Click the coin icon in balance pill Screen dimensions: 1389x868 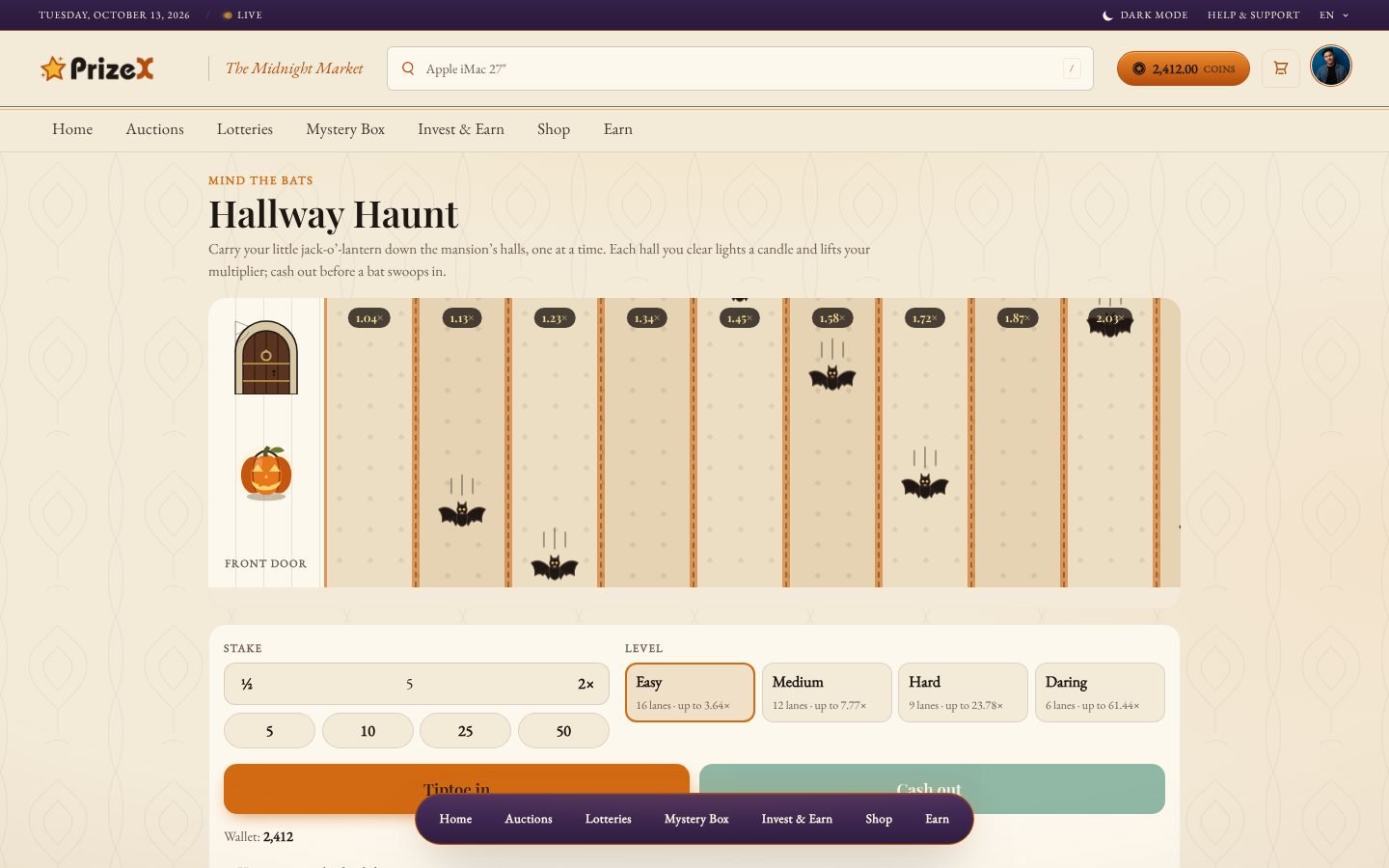coord(1138,68)
